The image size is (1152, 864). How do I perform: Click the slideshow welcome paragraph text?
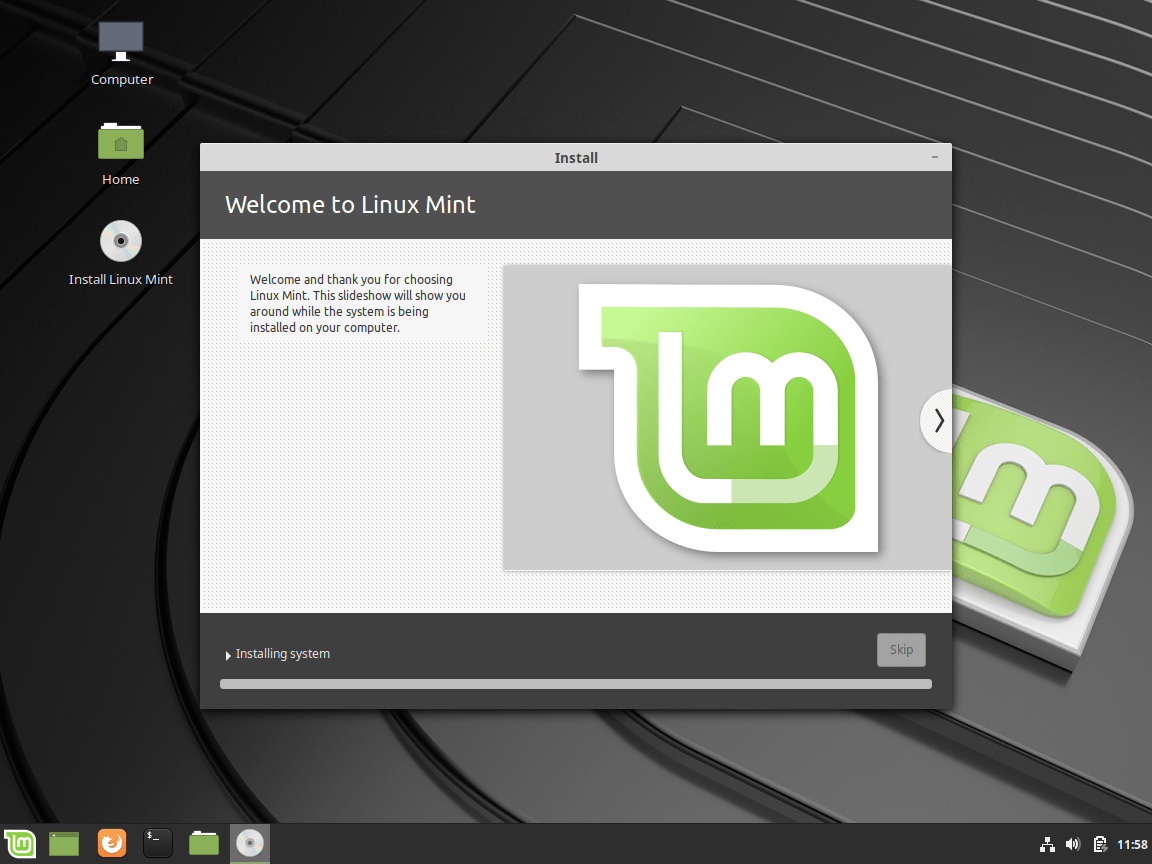click(358, 303)
